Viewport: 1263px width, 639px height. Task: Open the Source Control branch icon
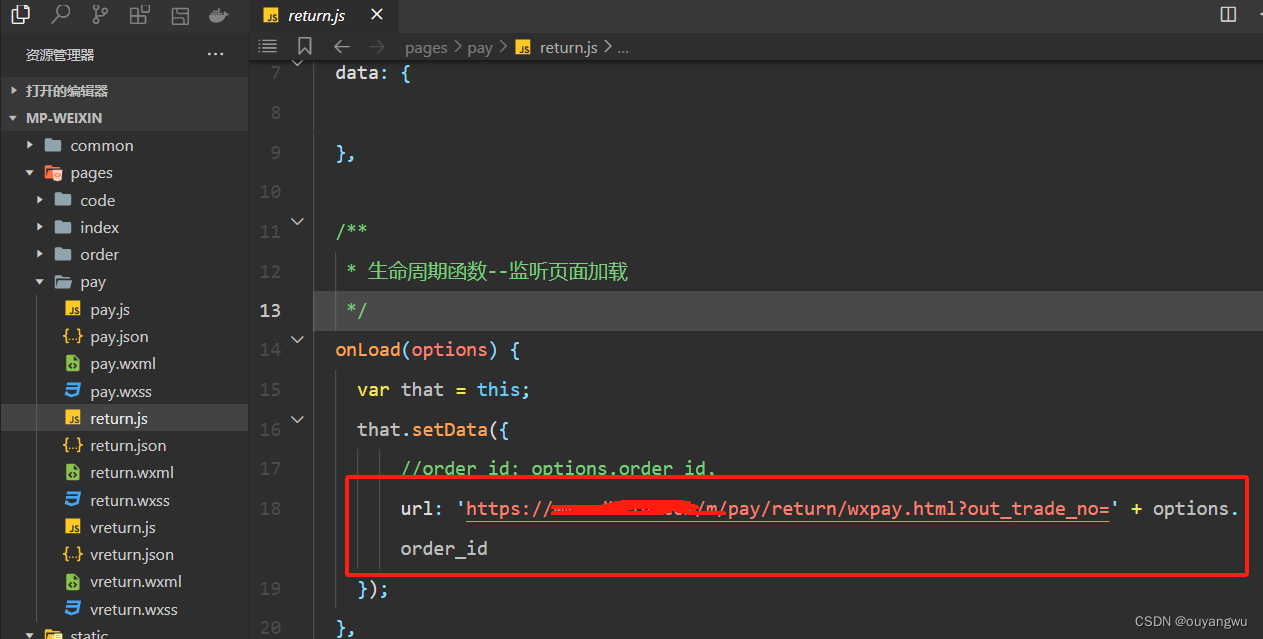100,15
